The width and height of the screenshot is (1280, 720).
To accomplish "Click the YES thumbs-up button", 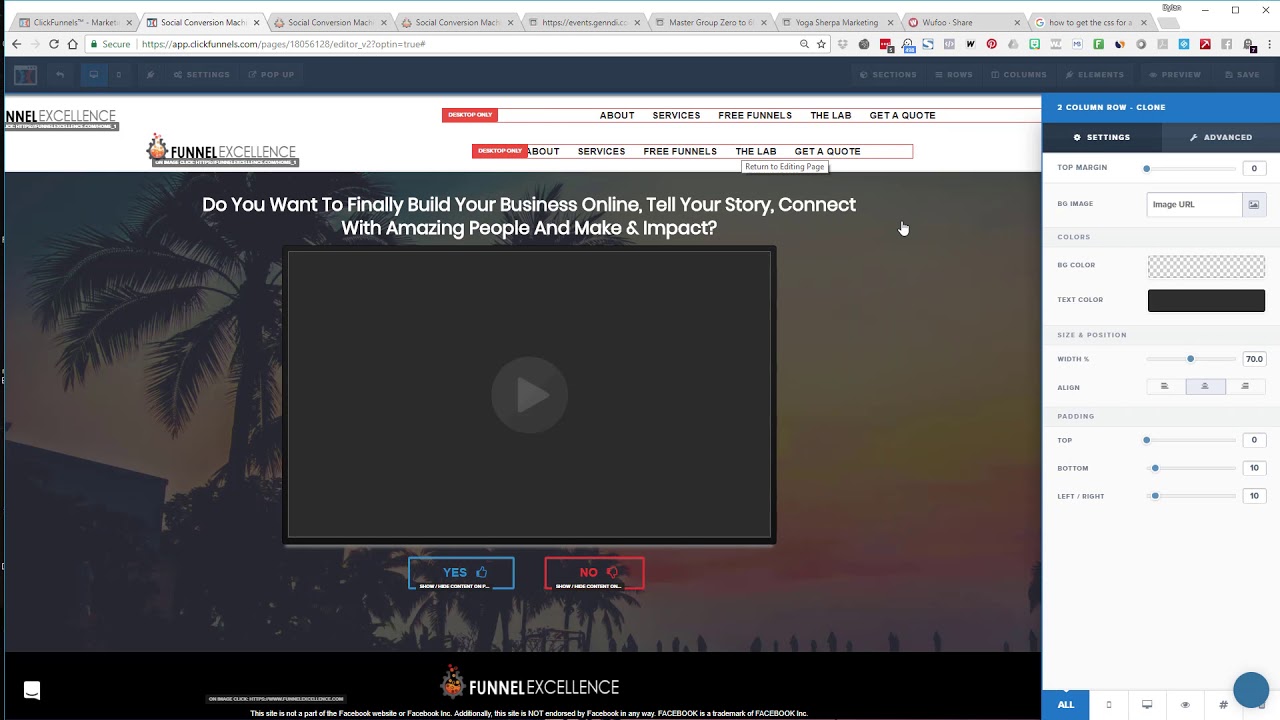I will tap(461, 573).
